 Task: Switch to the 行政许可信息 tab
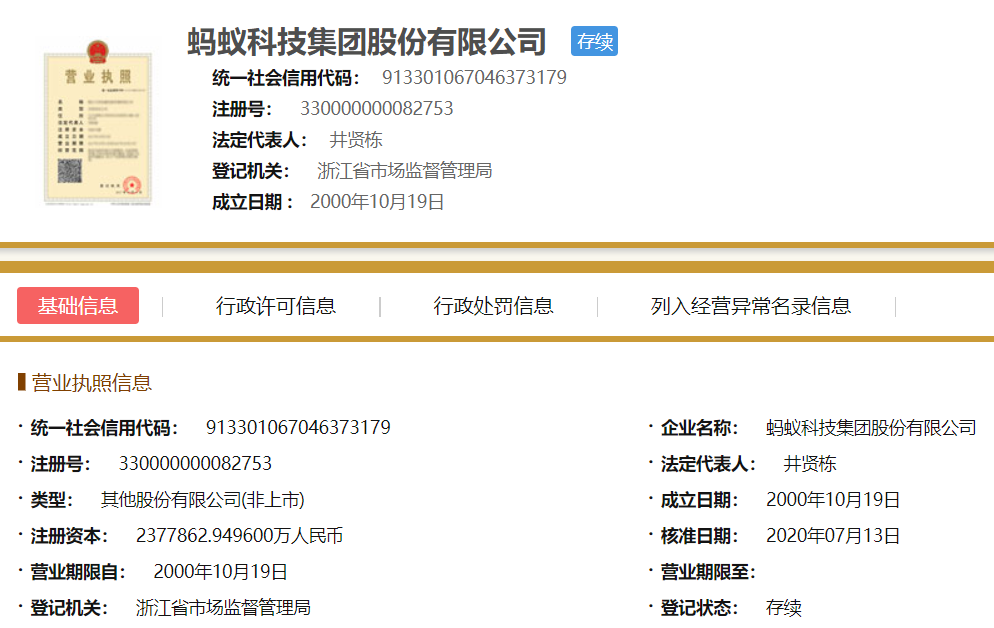(x=276, y=306)
